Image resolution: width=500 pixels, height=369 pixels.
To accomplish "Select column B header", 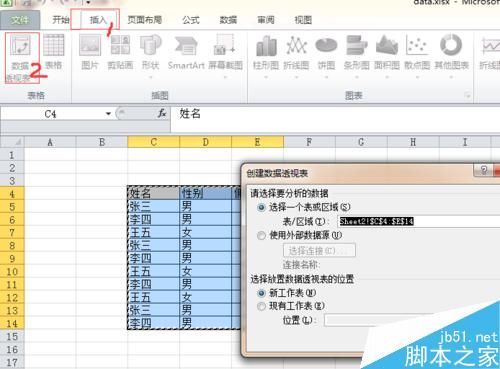I will 102,142.
